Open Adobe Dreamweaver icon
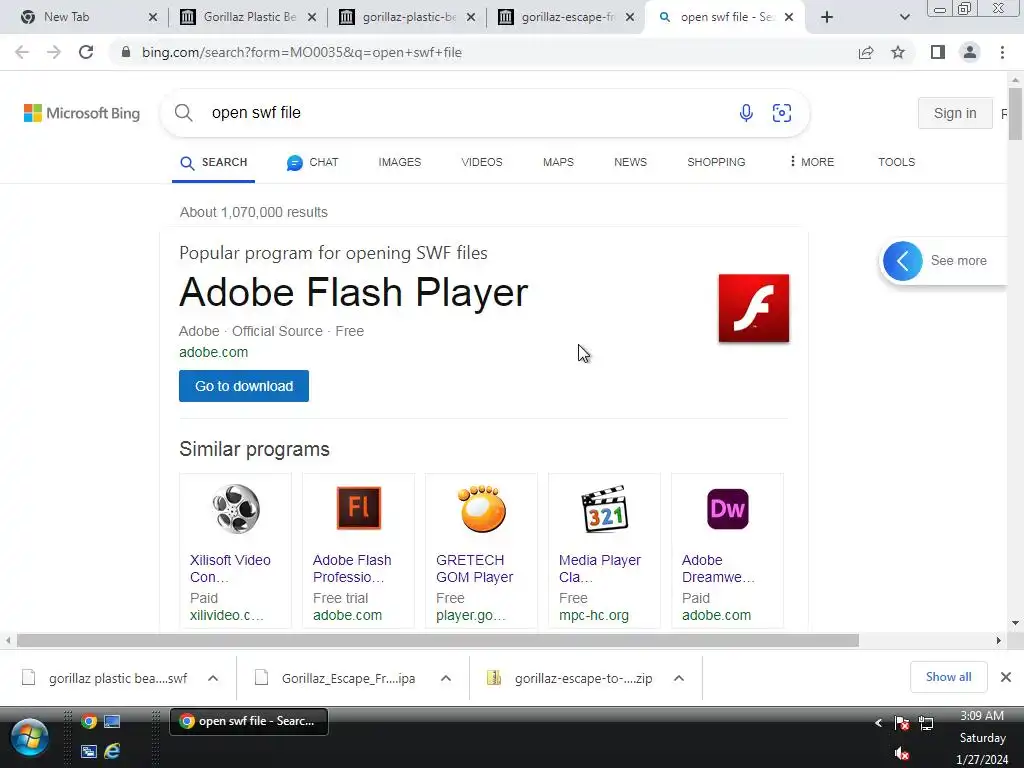This screenshot has width=1024, height=768. tap(728, 509)
